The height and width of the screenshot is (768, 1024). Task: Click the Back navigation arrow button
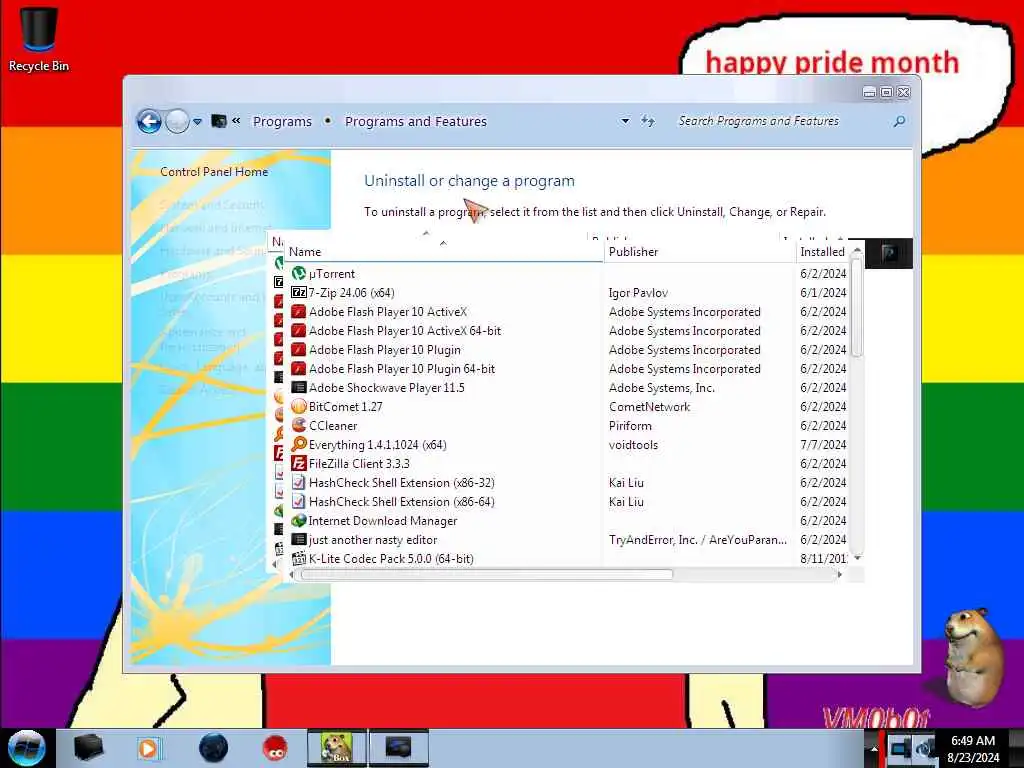click(149, 121)
